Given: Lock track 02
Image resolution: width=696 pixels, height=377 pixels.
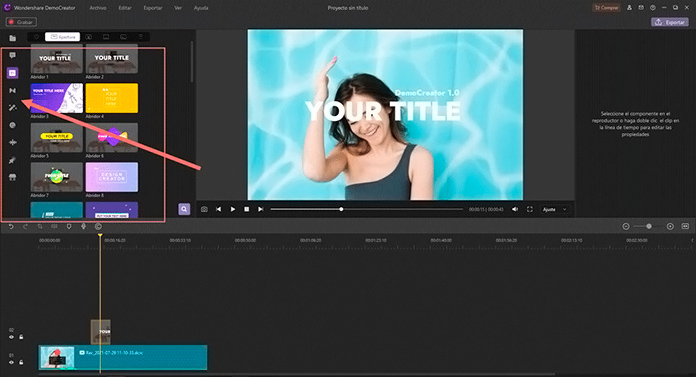Looking at the screenshot, I should pos(21,337).
